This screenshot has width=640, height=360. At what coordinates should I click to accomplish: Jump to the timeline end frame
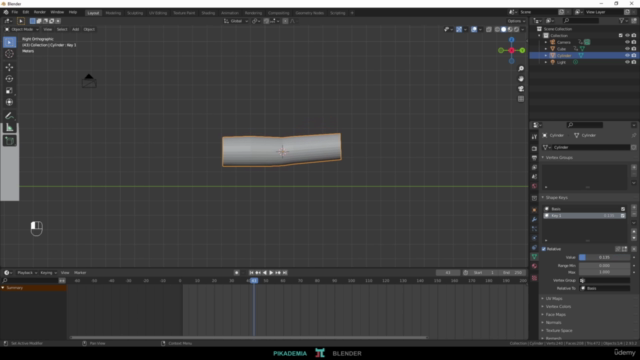285,273
